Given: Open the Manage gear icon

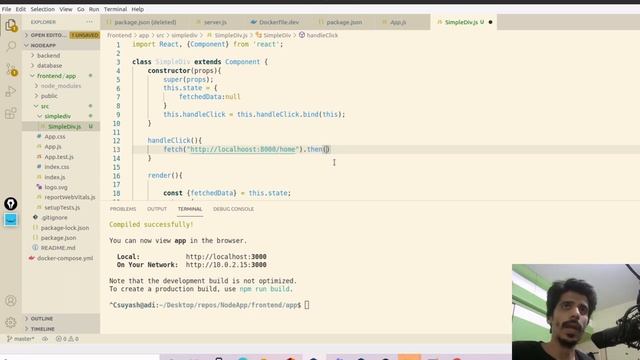Looking at the screenshot, I should pos(11,322).
